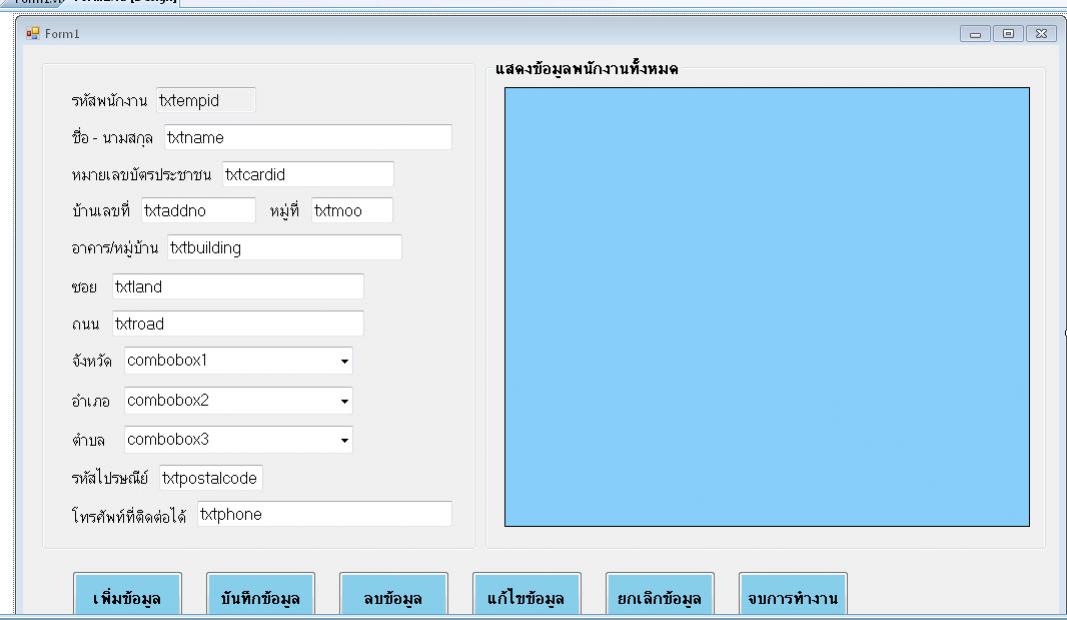This screenshot has width=1067, height=620.
Task: Click the ยกเลิกข้อมูล cancel button
Action: point(659,596)
